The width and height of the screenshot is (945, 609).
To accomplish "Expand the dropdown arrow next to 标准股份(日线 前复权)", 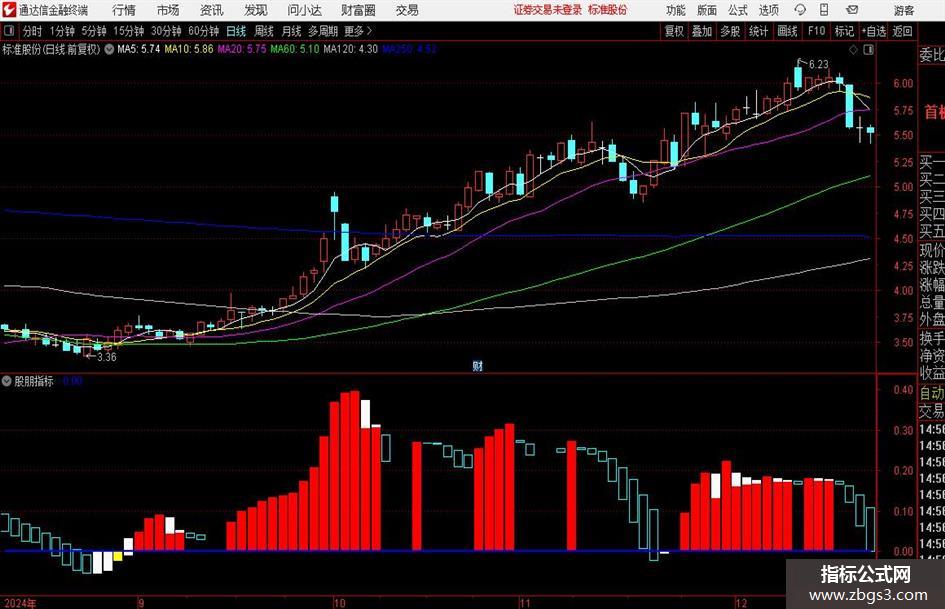I will tap(109, 49).
